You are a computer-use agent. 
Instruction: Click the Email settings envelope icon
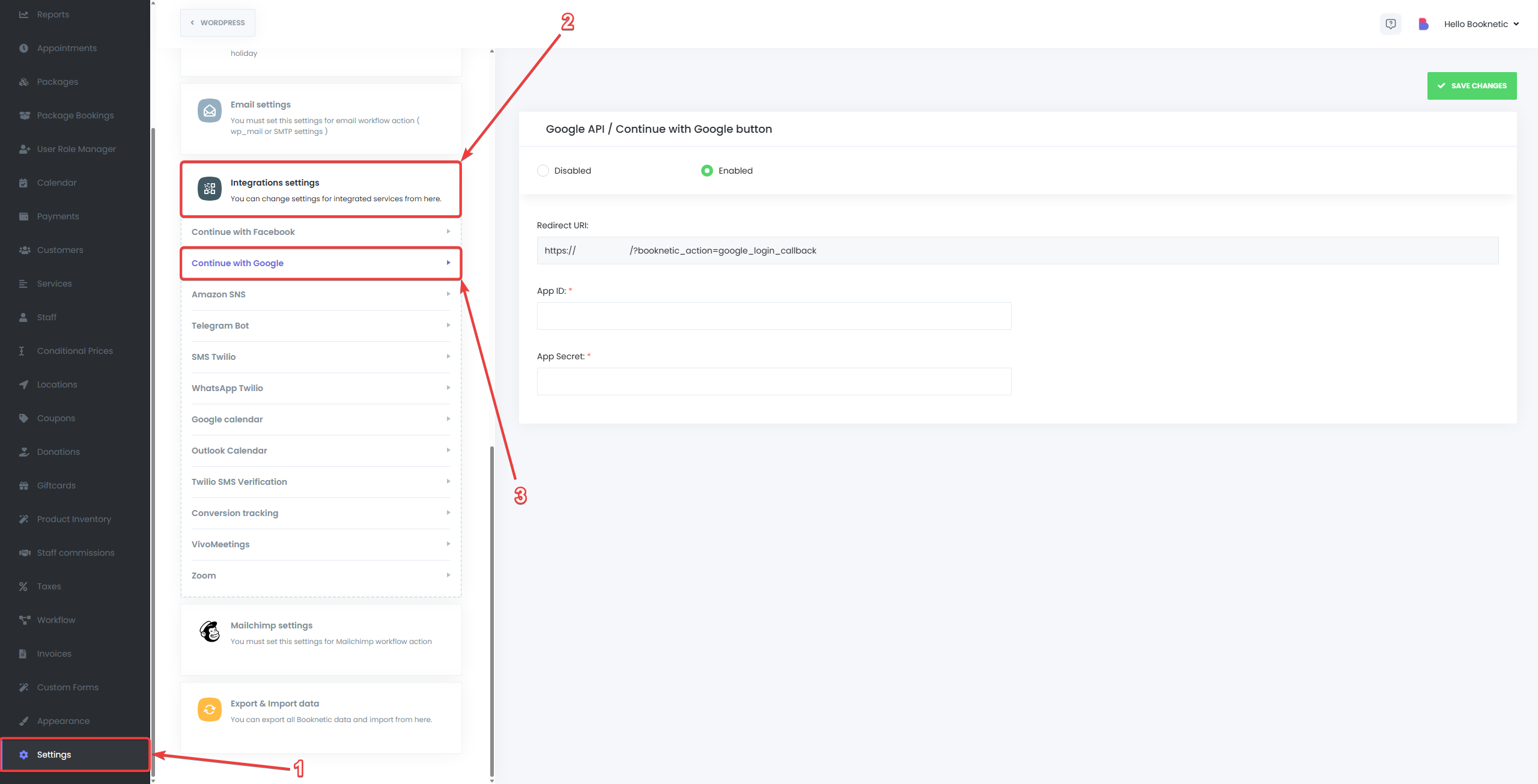[x=210, y=111]
